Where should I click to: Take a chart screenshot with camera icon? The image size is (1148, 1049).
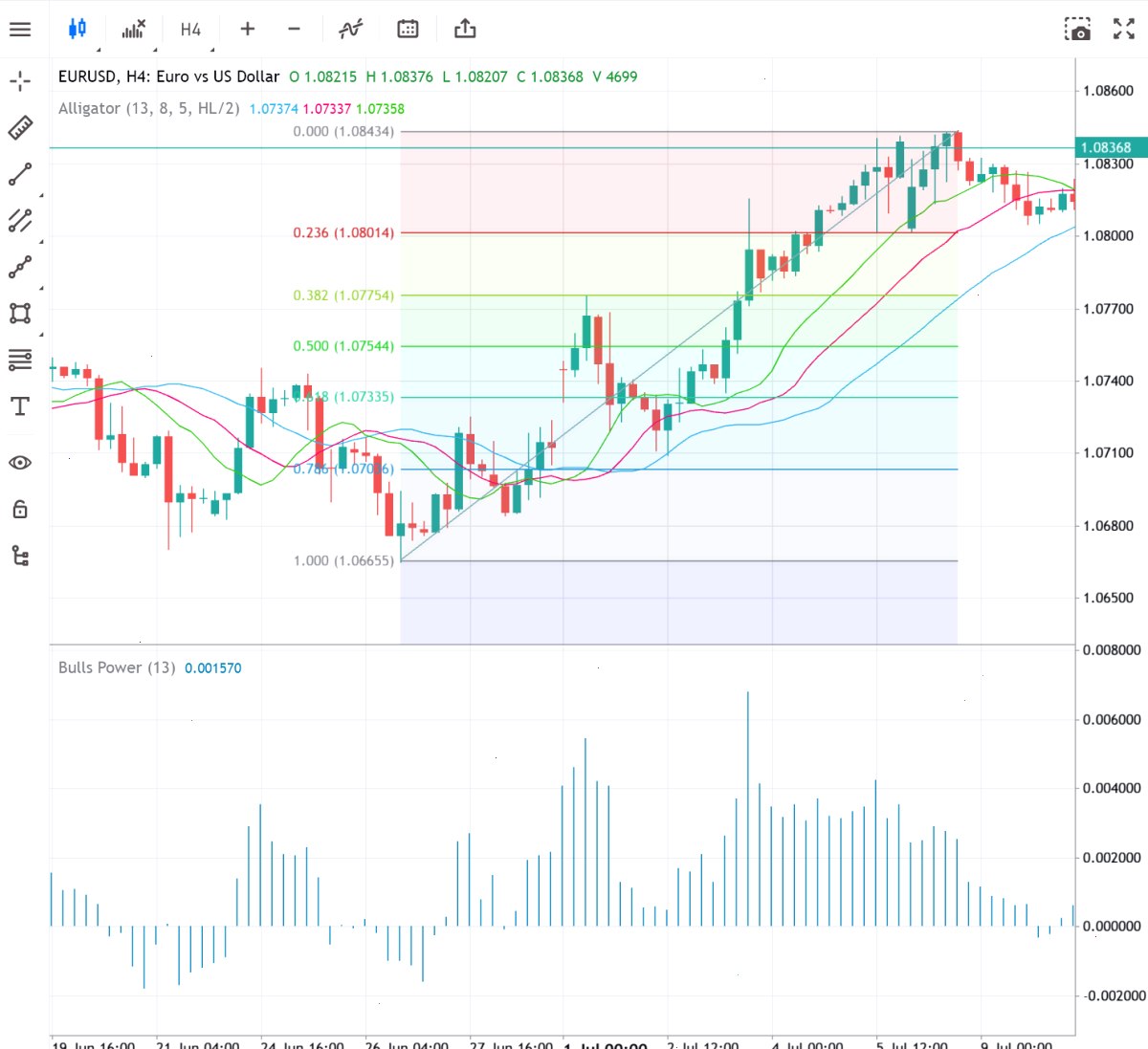(1077, 29)
